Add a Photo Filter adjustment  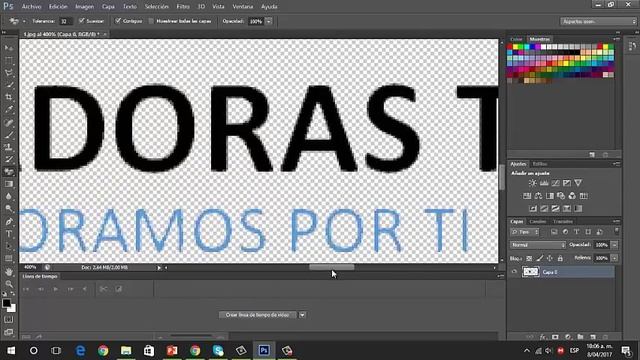tap(561, 196)
